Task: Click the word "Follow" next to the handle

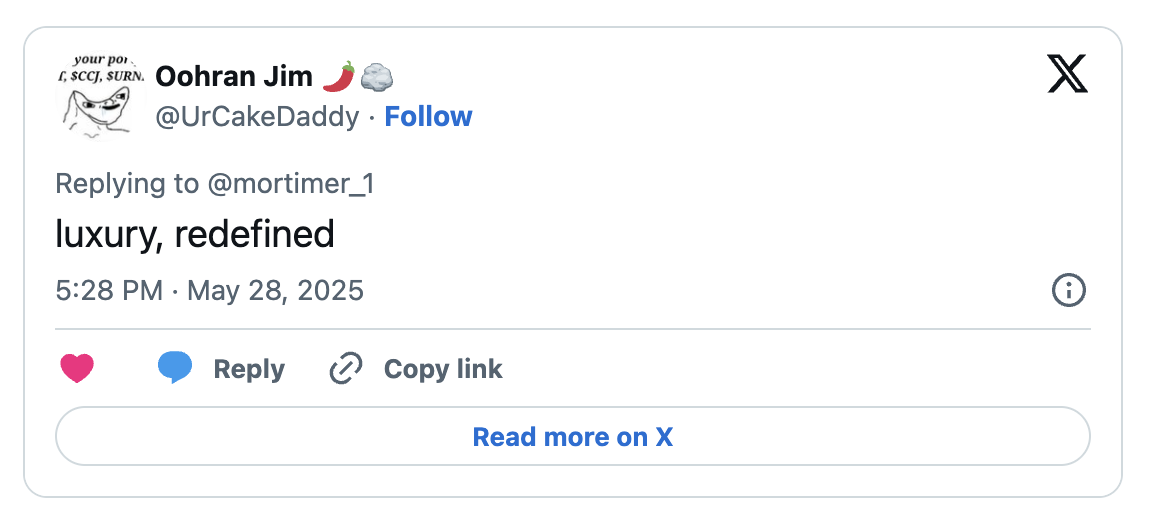Action: click(428, 116)
